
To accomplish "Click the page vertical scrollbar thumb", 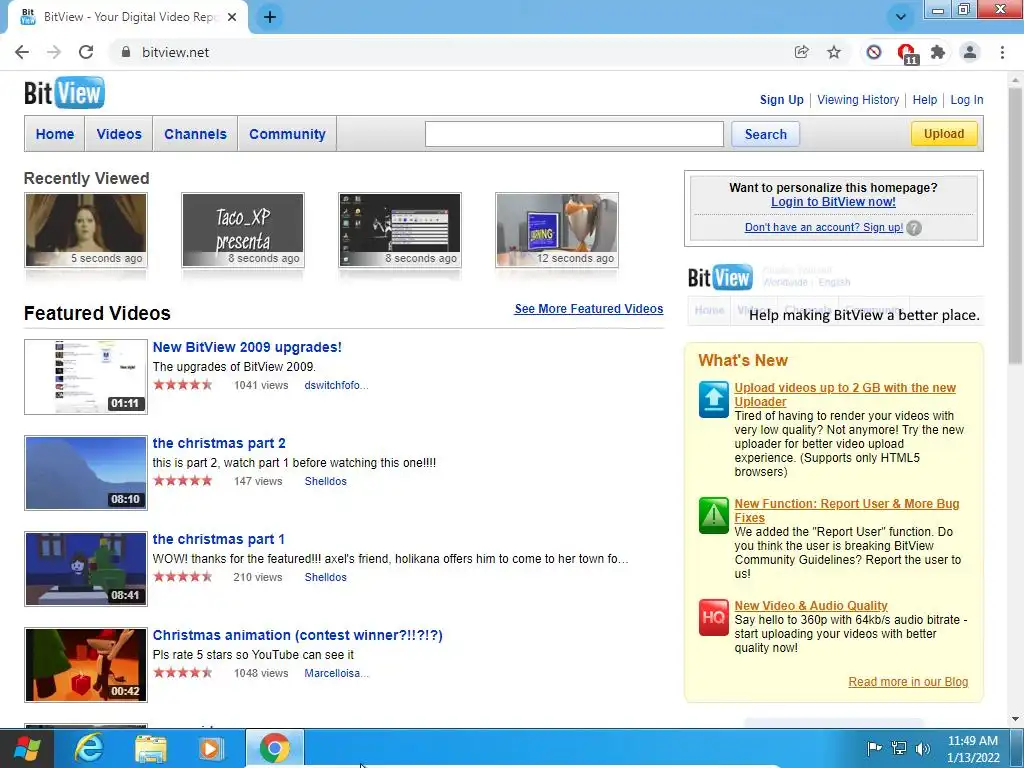I will coord(1015,225).
